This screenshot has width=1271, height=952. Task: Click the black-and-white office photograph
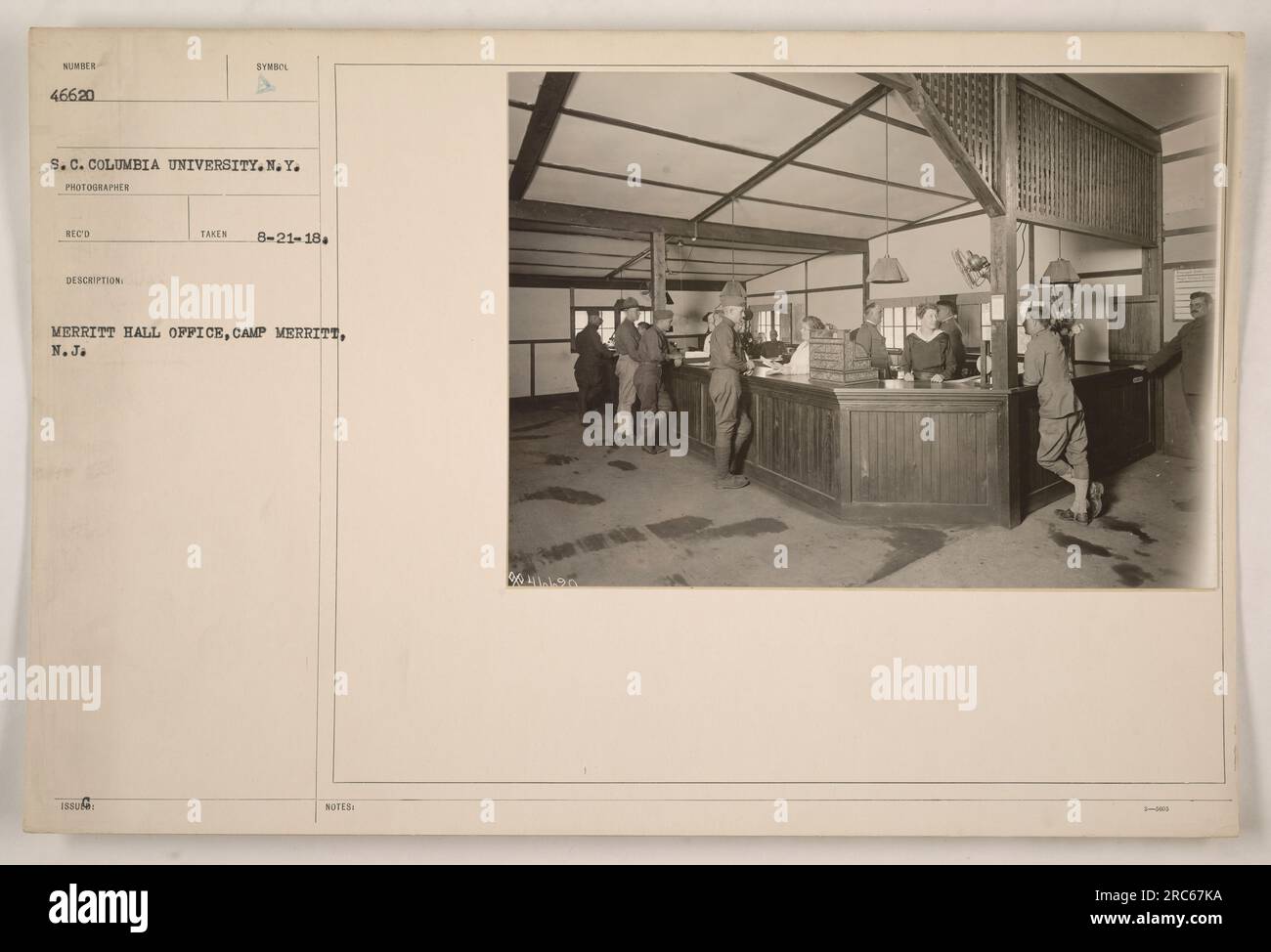[x=863, y=329]
